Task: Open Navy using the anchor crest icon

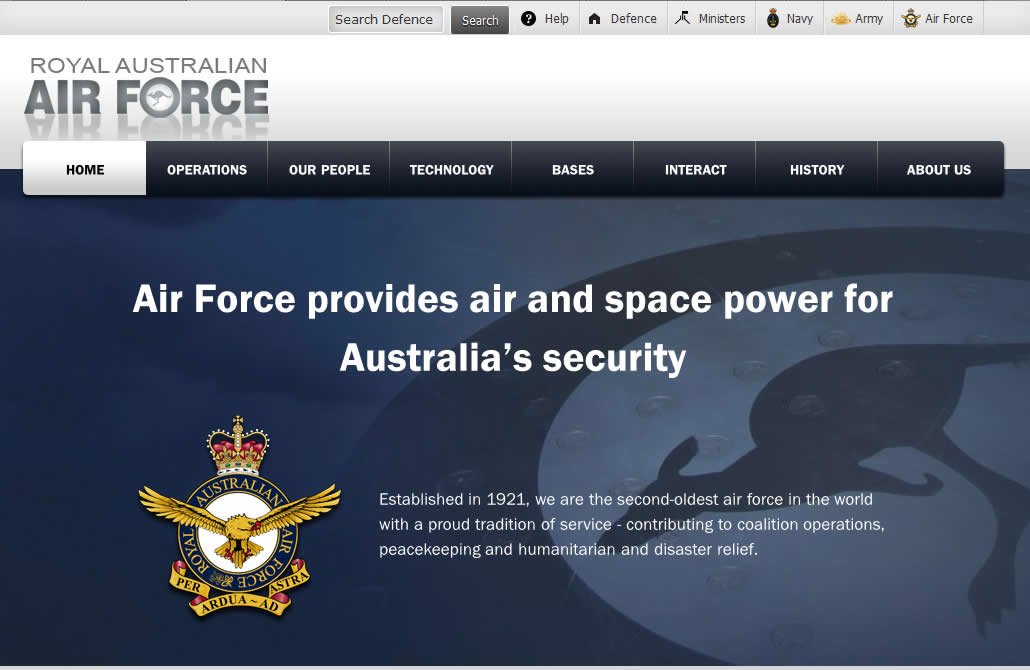Action: coord(771,17)
